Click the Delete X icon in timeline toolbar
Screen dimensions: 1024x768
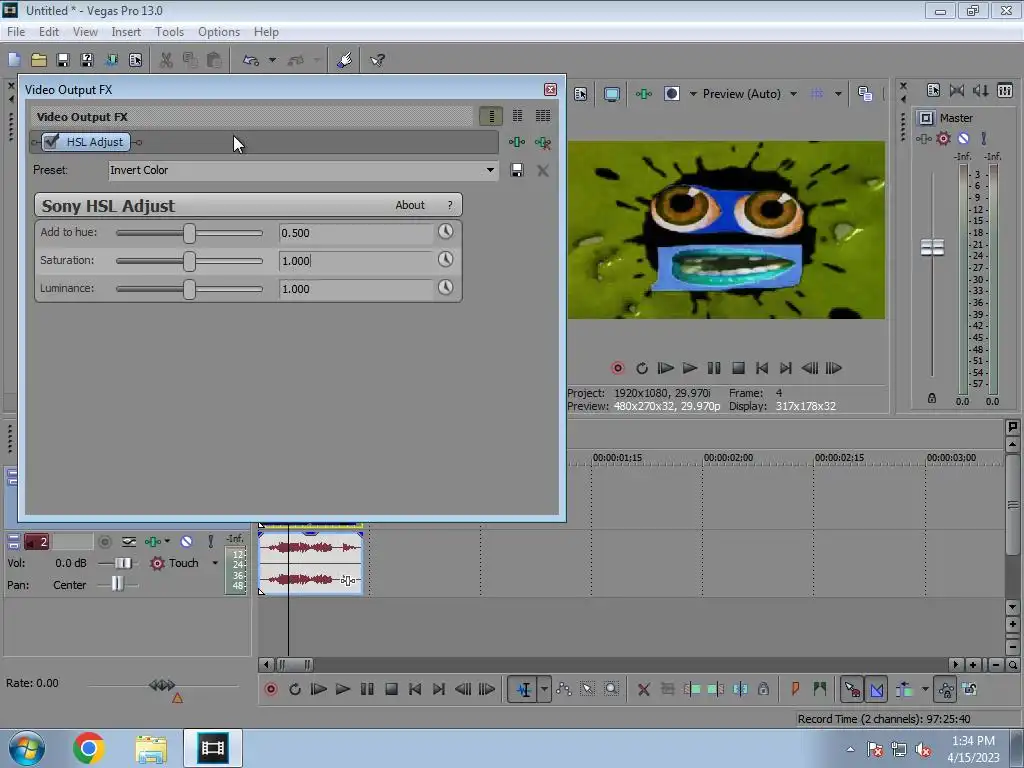[x=643, y=689]
